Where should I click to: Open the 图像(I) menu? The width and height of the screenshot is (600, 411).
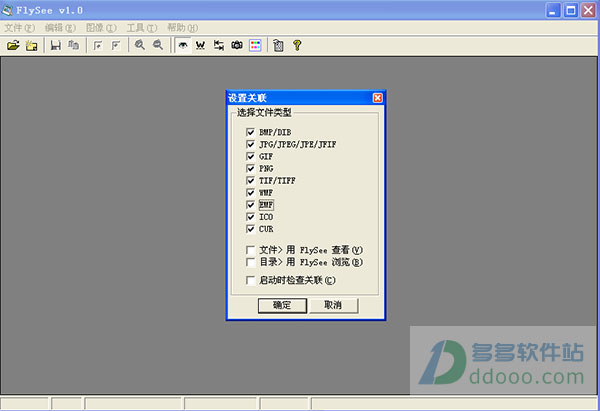click(x=101, y=28)
